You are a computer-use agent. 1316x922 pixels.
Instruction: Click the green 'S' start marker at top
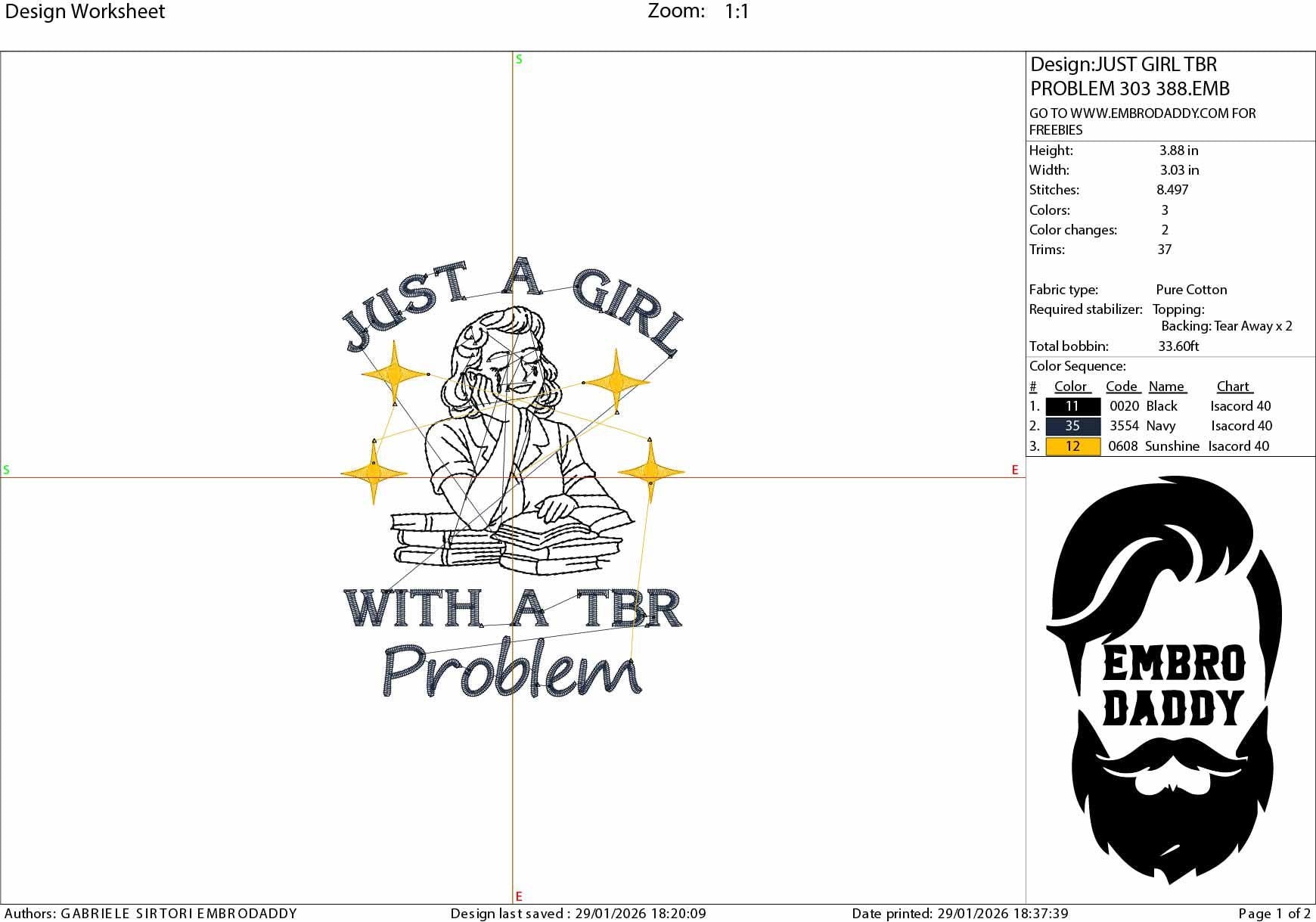tap(519, 59)
